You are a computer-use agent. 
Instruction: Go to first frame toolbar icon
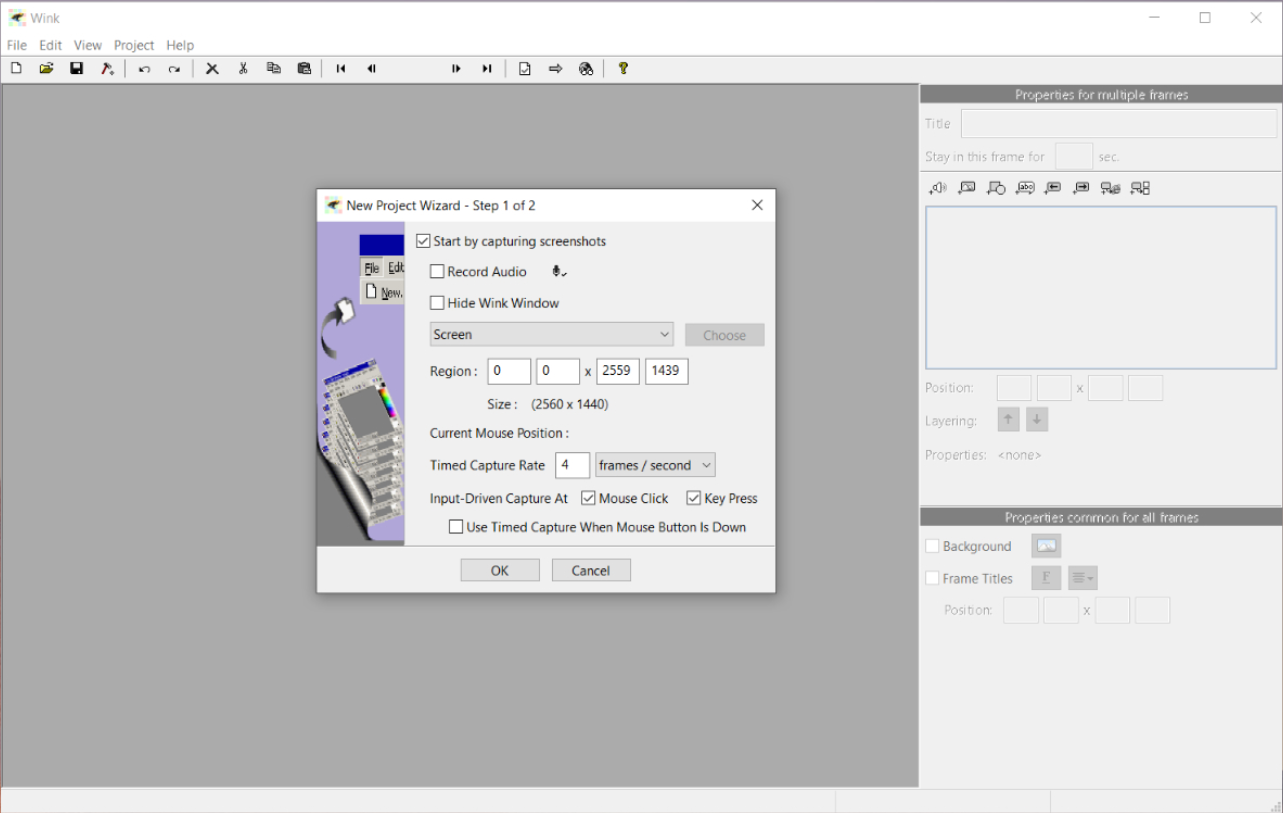point(341,69)
